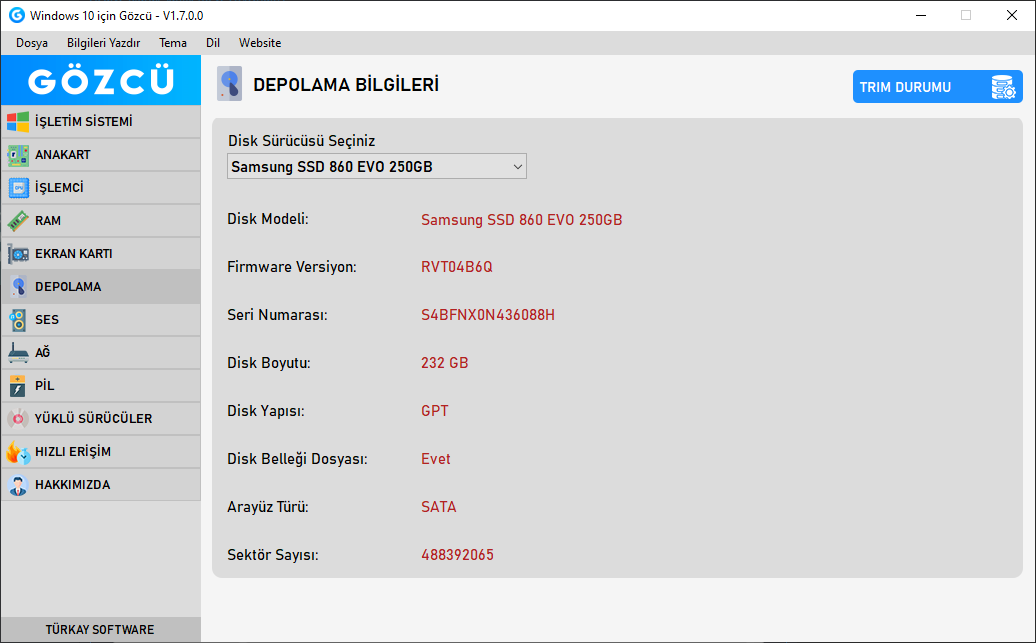Click serial number S4BFNX0N436088H
This screenshot has height=643, width=1036.
[x=488, y=315]
